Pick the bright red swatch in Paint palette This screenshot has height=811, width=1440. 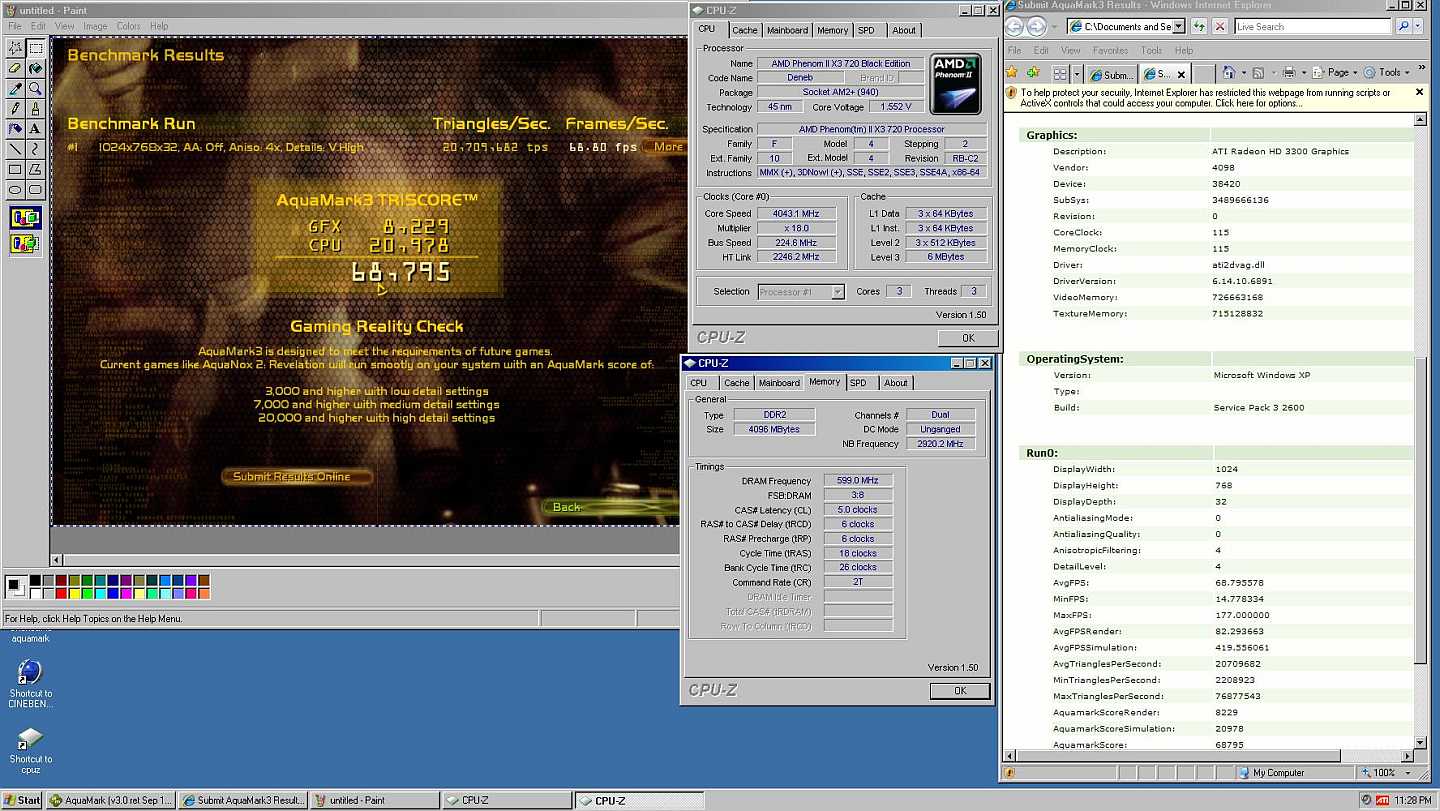[x=62, y=593]
